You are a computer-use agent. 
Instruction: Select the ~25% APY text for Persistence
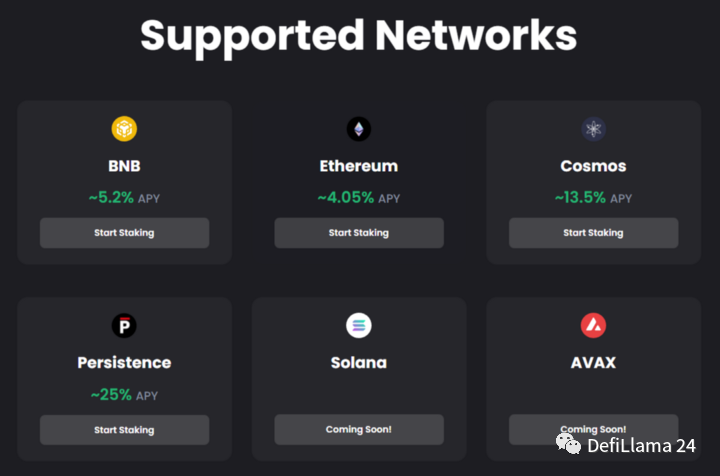[124, 395]
